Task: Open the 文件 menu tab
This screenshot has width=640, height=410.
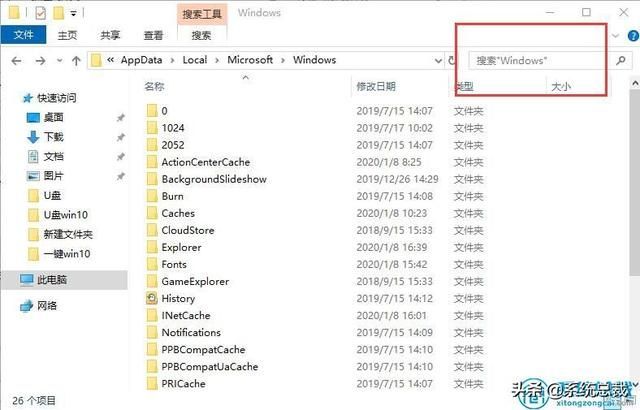Action: click(23, 35)
